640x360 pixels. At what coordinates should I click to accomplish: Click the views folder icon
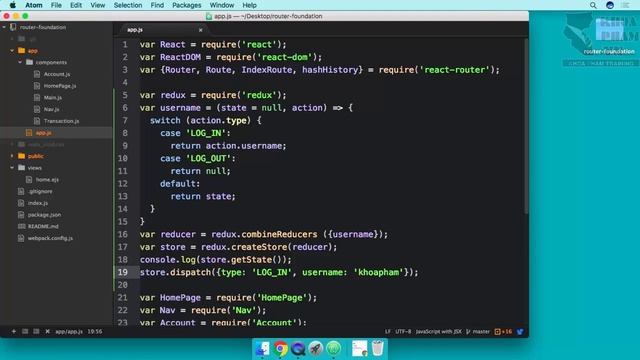[x=22, y=168]
